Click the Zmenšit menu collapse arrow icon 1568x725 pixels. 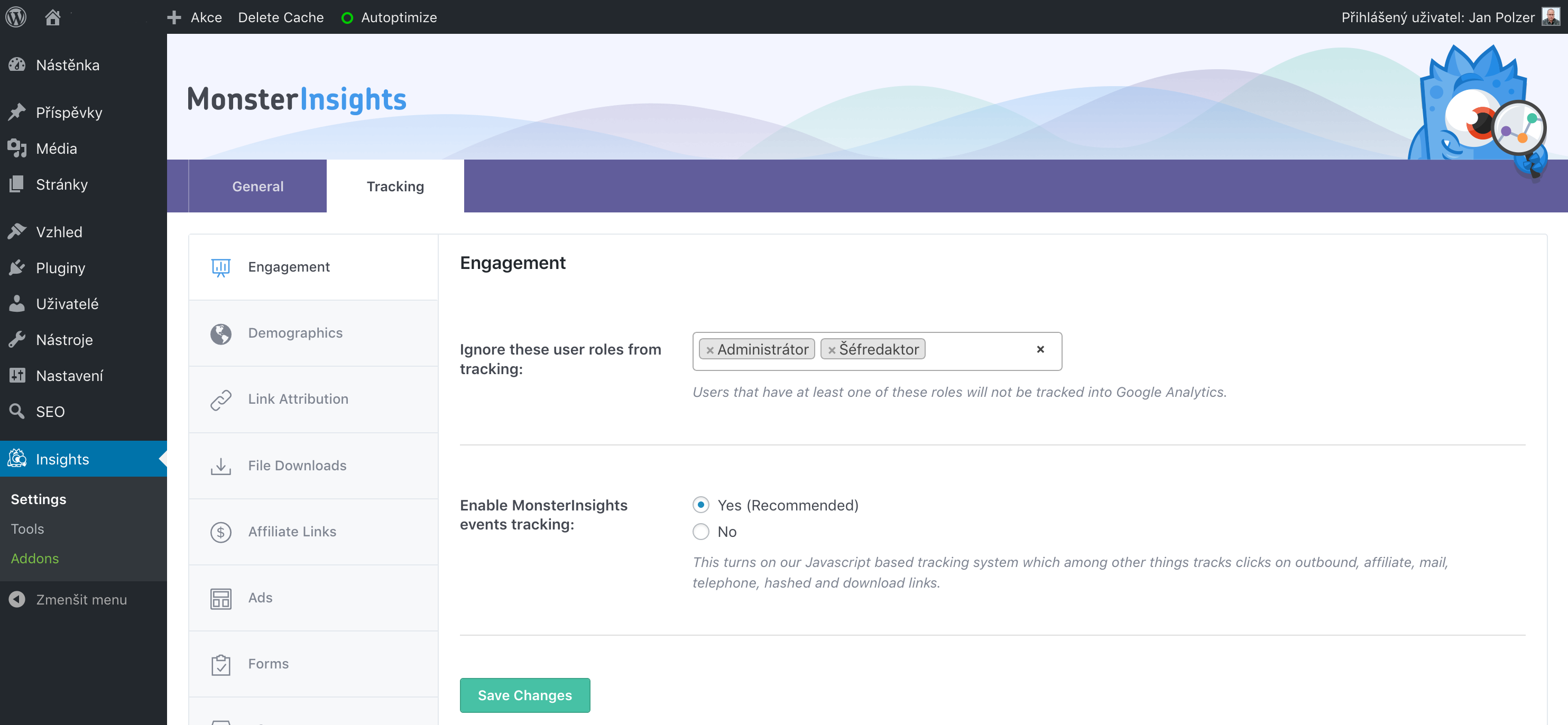point(17,599)
